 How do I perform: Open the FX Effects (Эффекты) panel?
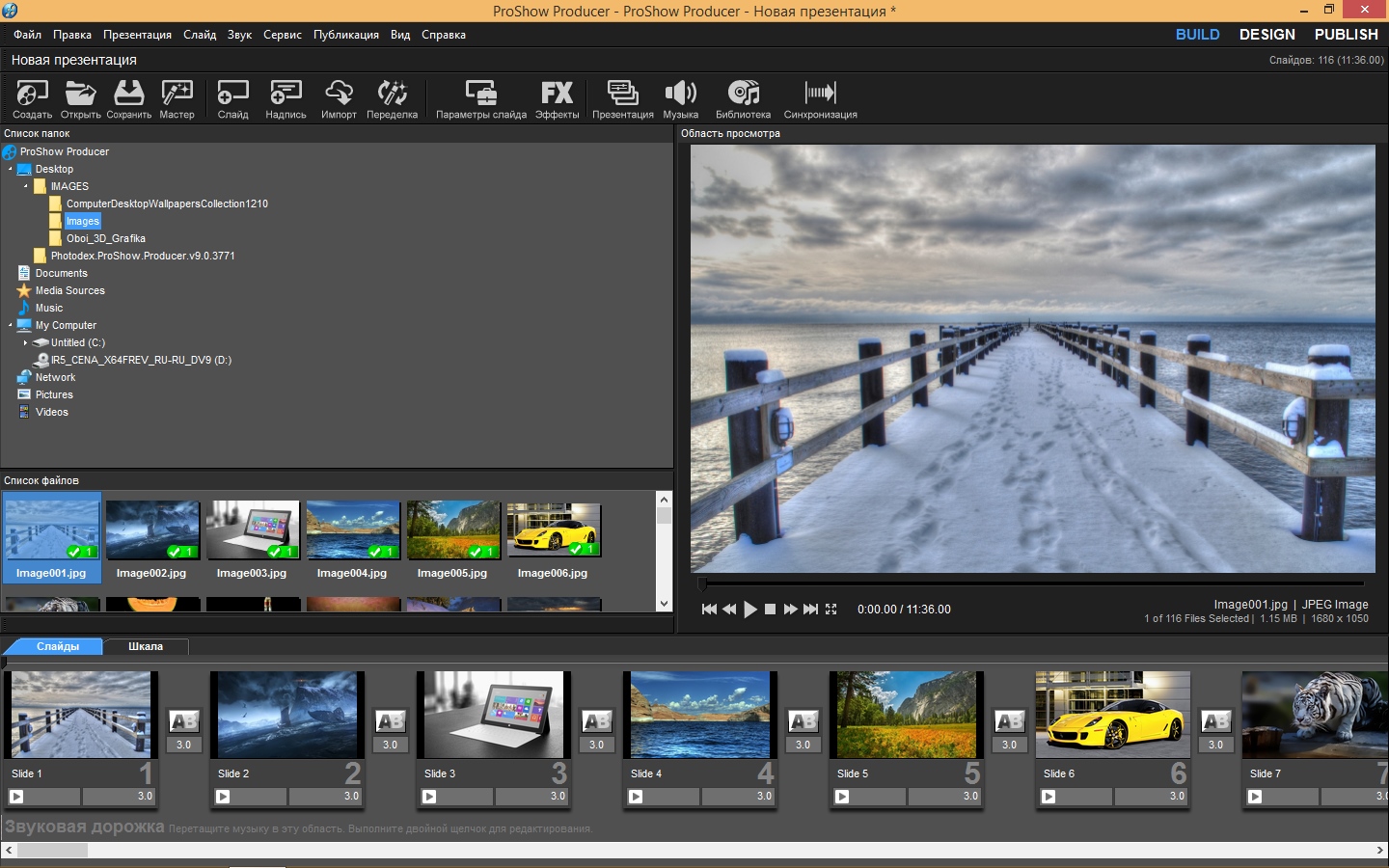pos(557,95)
